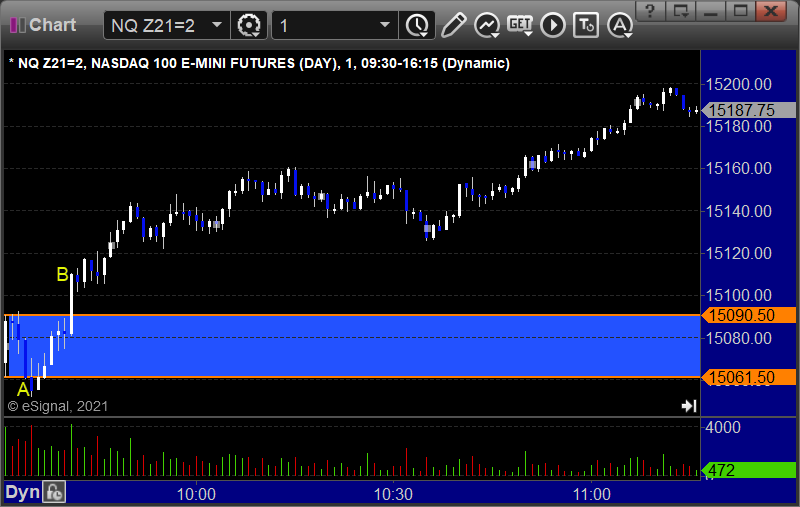Expand the symbol dropdown arrow next to NQ Z21=2
This screenshot has width=800, height=507.
coord(217,25)
